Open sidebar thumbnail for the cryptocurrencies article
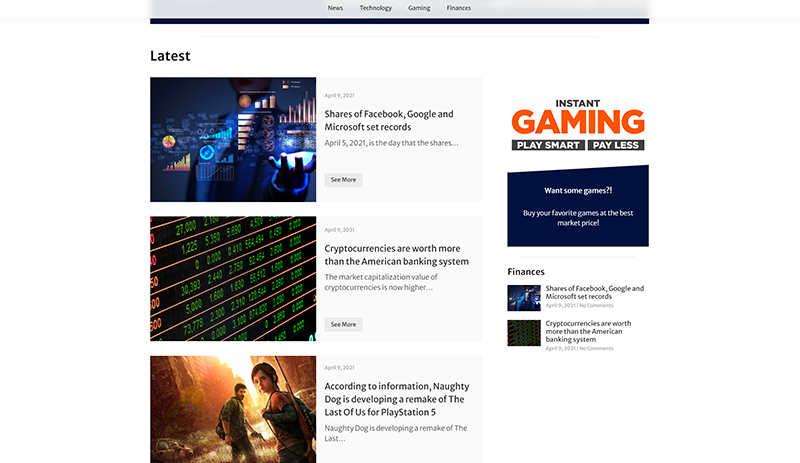800x463 pixels. [524, 333]
